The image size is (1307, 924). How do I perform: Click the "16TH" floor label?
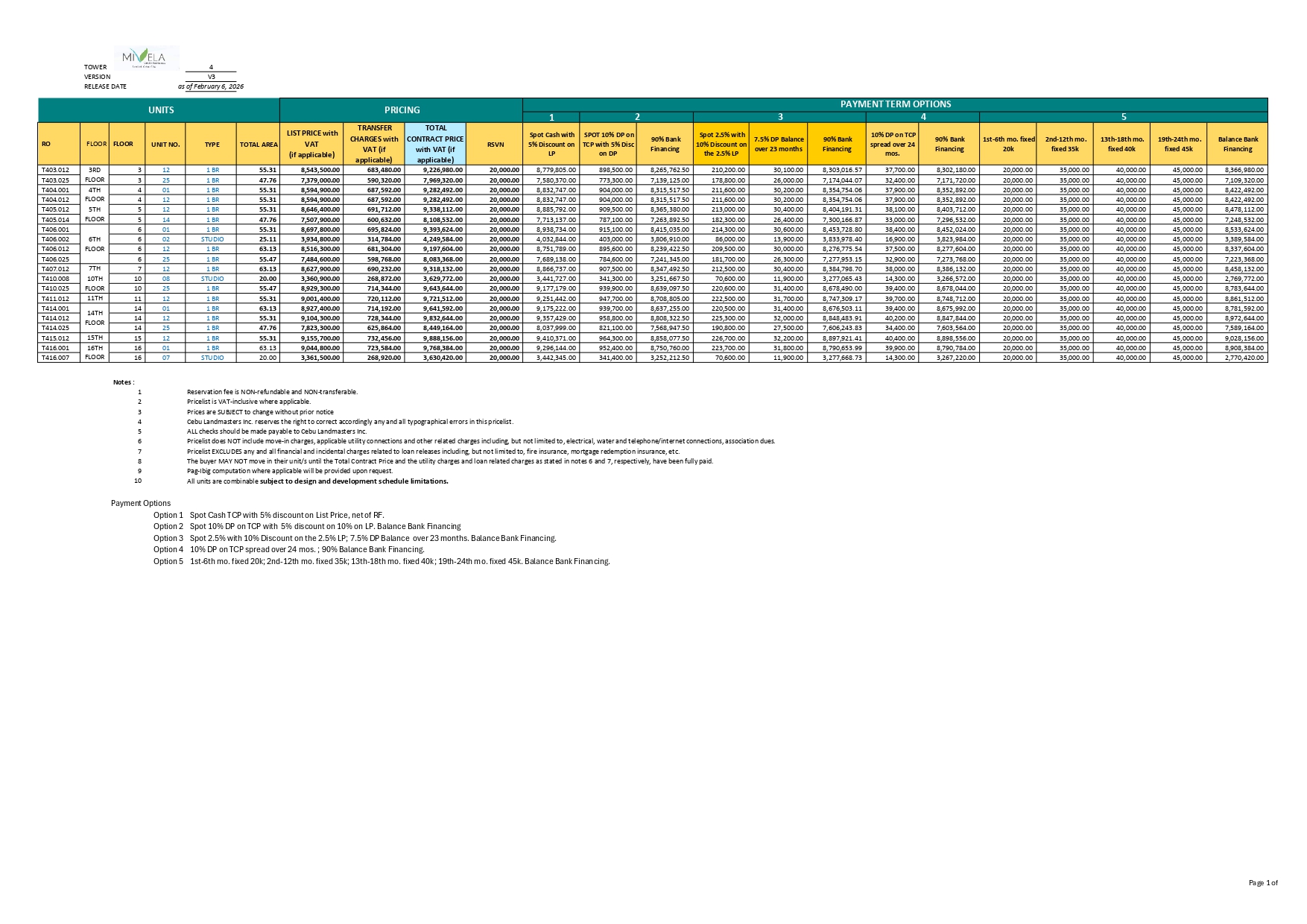[x=95, y=348]
